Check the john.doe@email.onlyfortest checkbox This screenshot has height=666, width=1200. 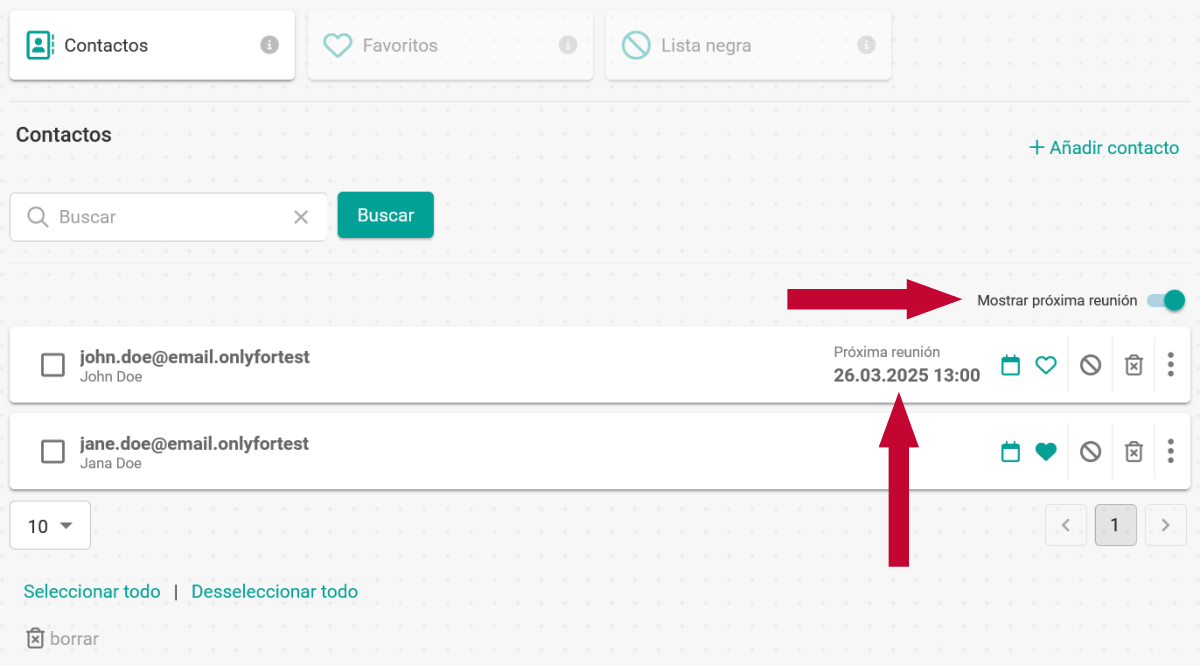pyautogui.click(x=53, y=365)
